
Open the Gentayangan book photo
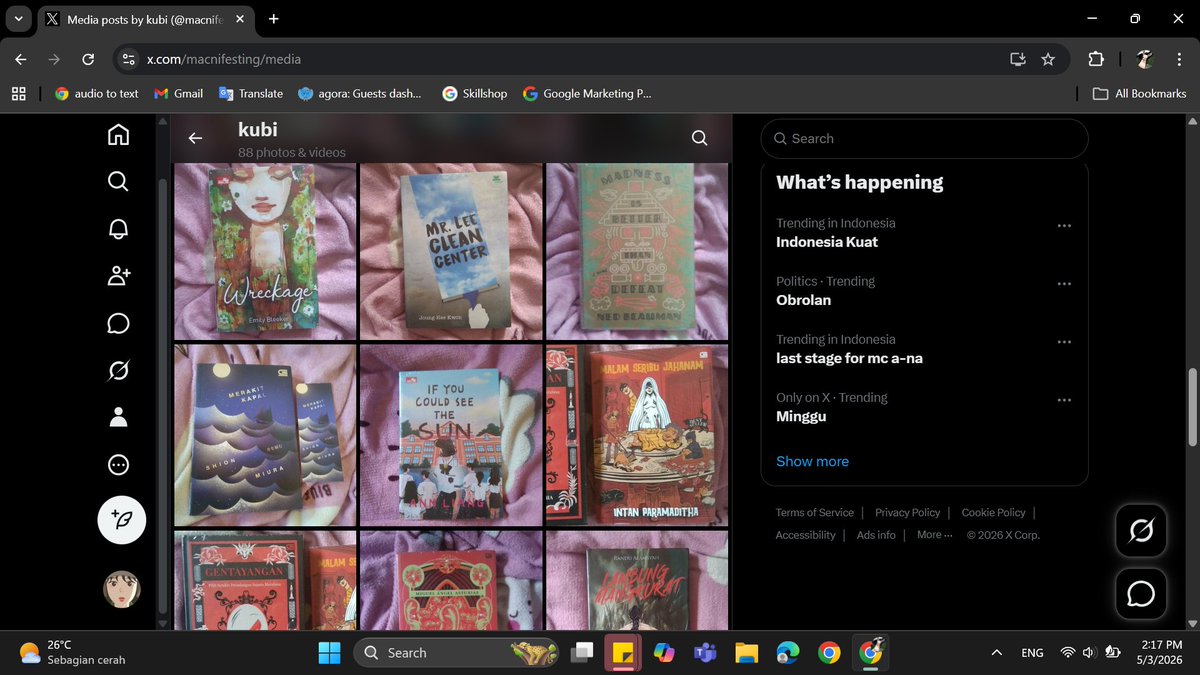pos(265,580)
